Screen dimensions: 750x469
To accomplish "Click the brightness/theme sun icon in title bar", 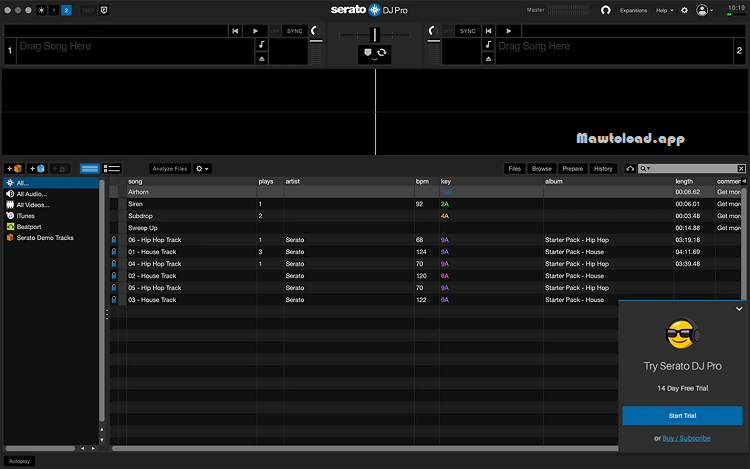I will point(42,10).
